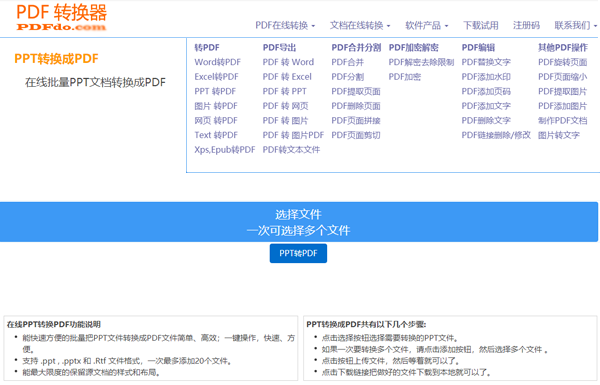Open the 注册码 menu item
Viewport: 600px width, 385px height.
[526, 26]
